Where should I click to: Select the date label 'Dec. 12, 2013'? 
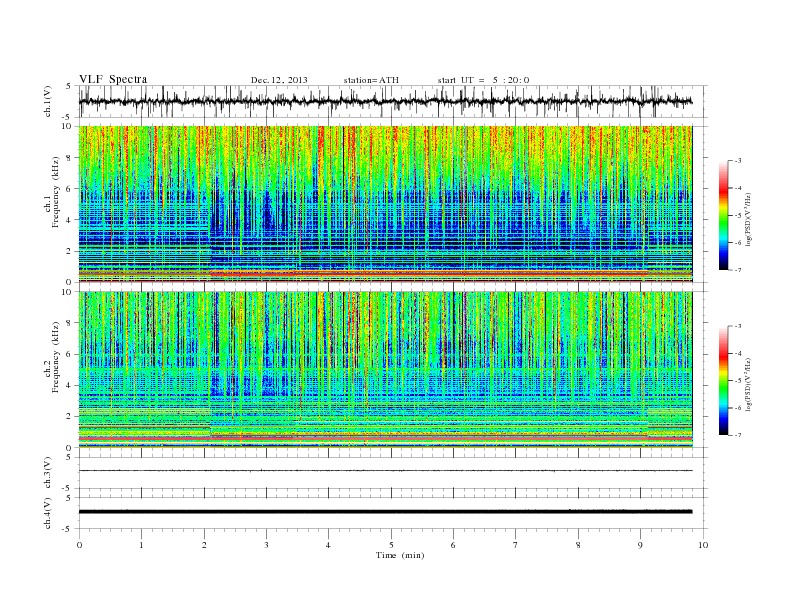(x=279, y=80)
